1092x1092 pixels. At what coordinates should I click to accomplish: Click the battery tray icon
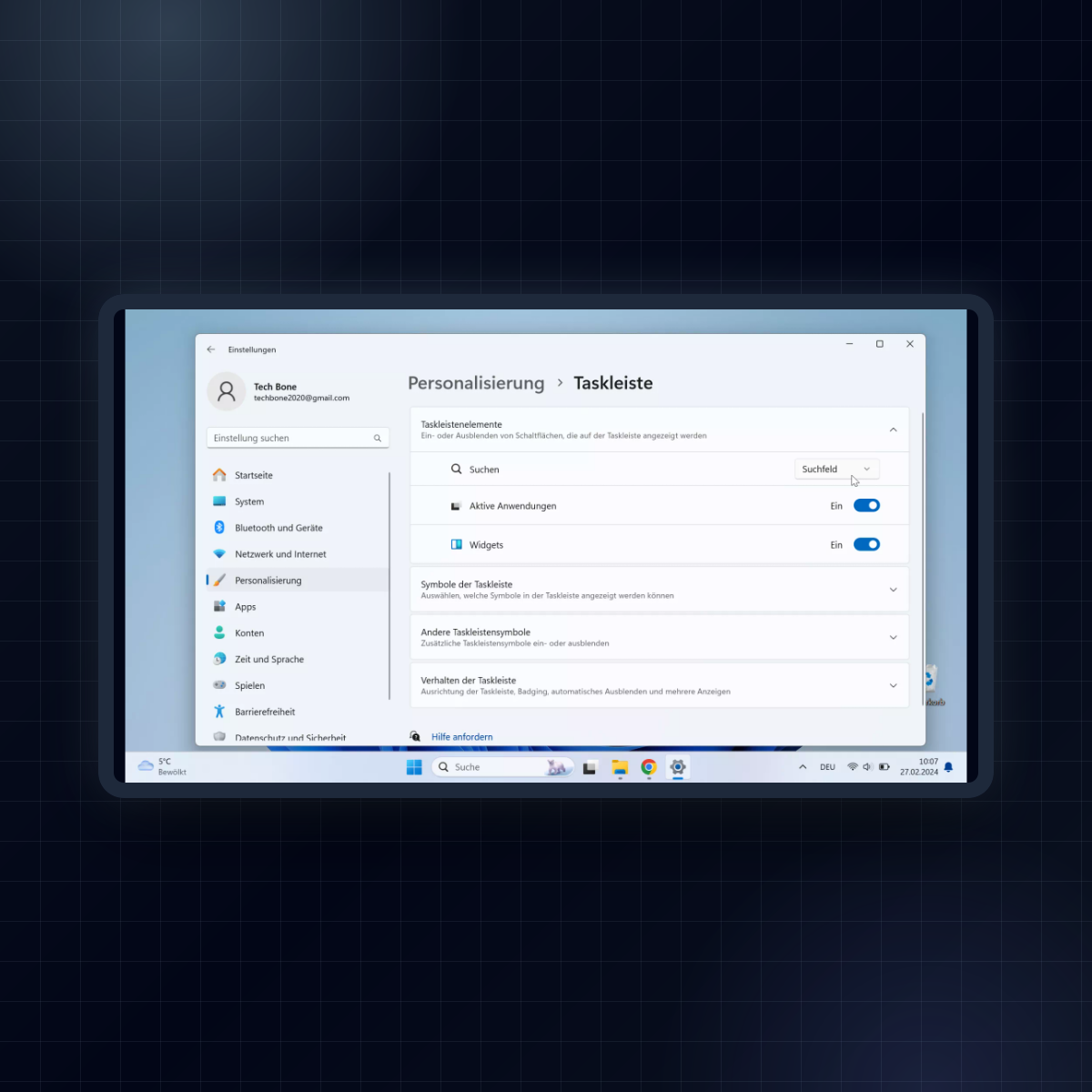click(x=885, y=767)
